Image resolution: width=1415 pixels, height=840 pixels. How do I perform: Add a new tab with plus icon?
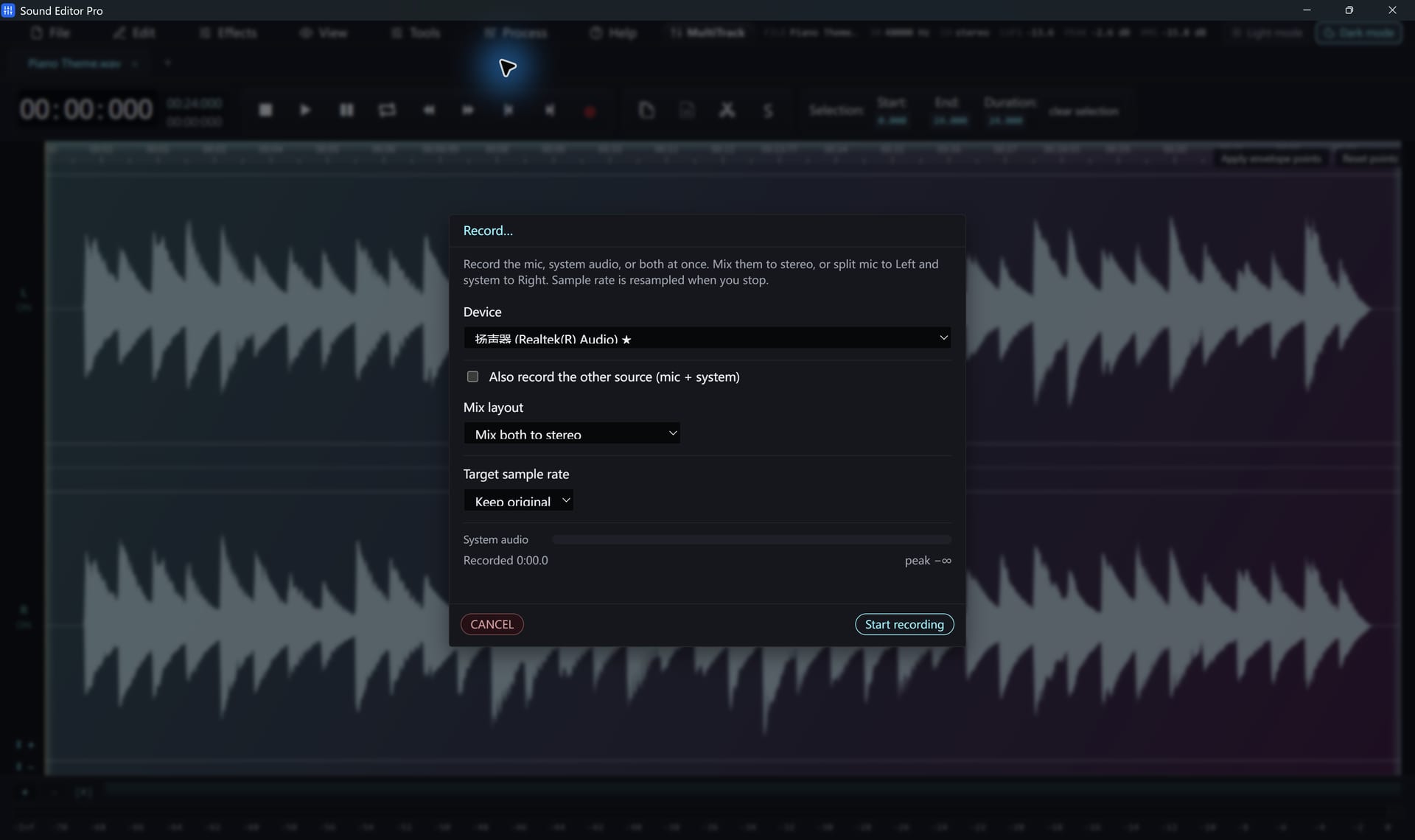[167, 63]
